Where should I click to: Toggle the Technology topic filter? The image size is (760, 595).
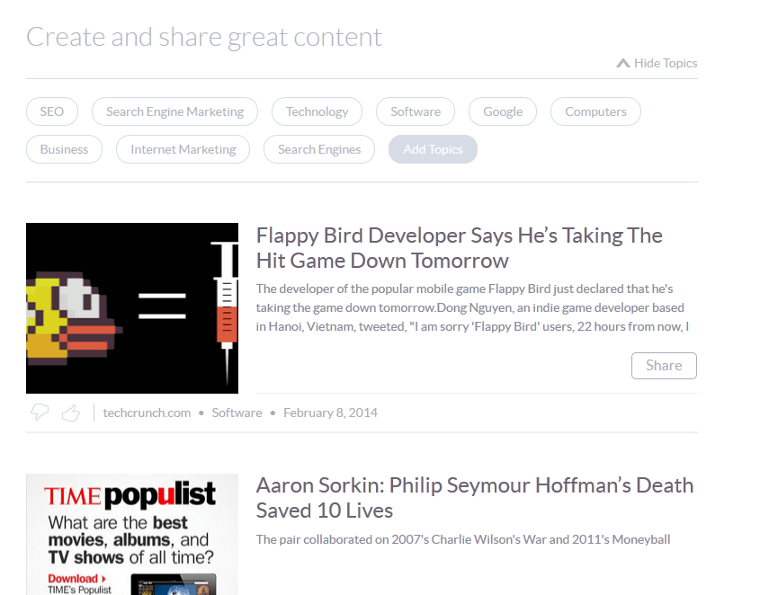click(x=317, y=111)
